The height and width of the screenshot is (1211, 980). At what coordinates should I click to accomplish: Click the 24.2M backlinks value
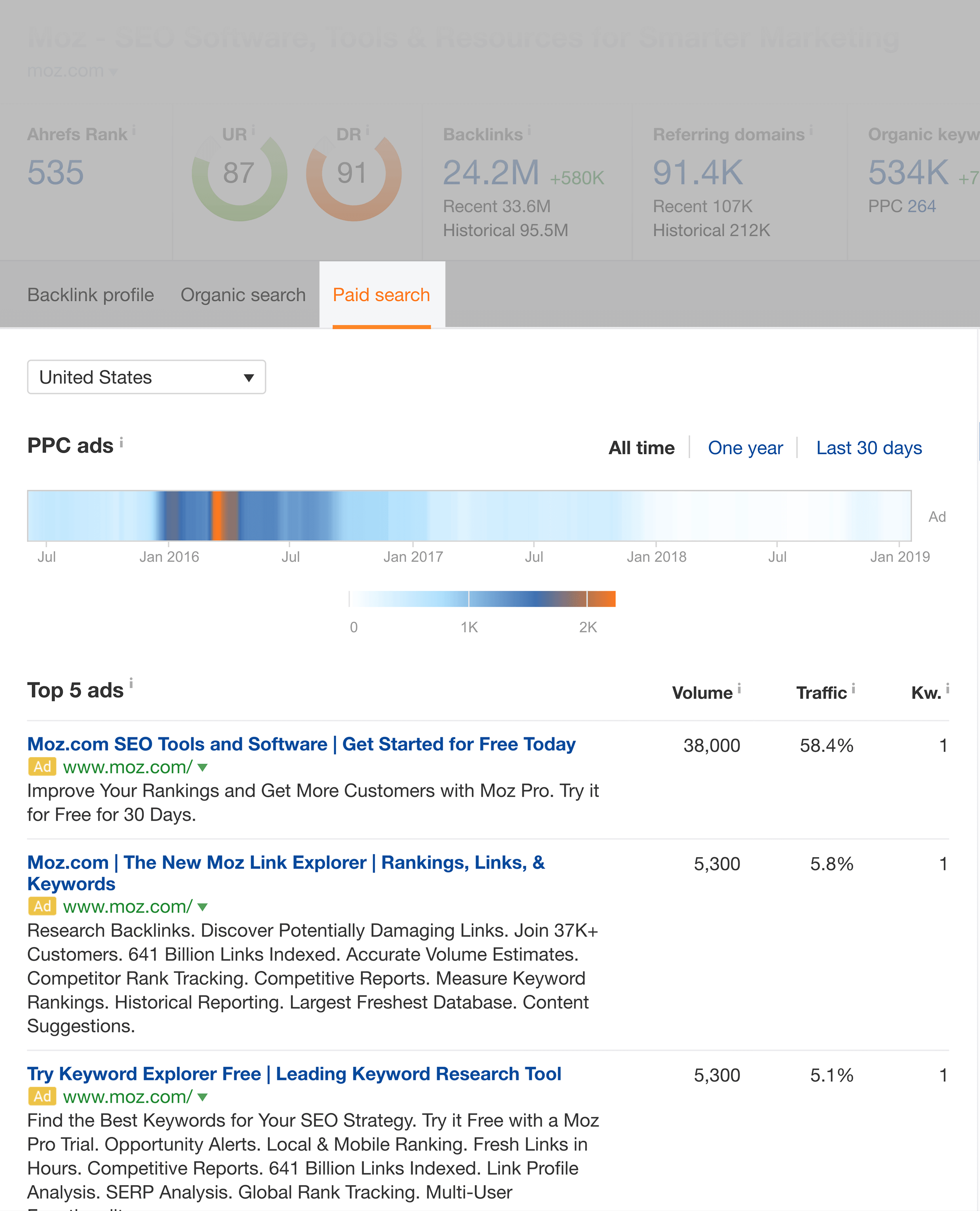pyautogui.click(x=491, y=173)
